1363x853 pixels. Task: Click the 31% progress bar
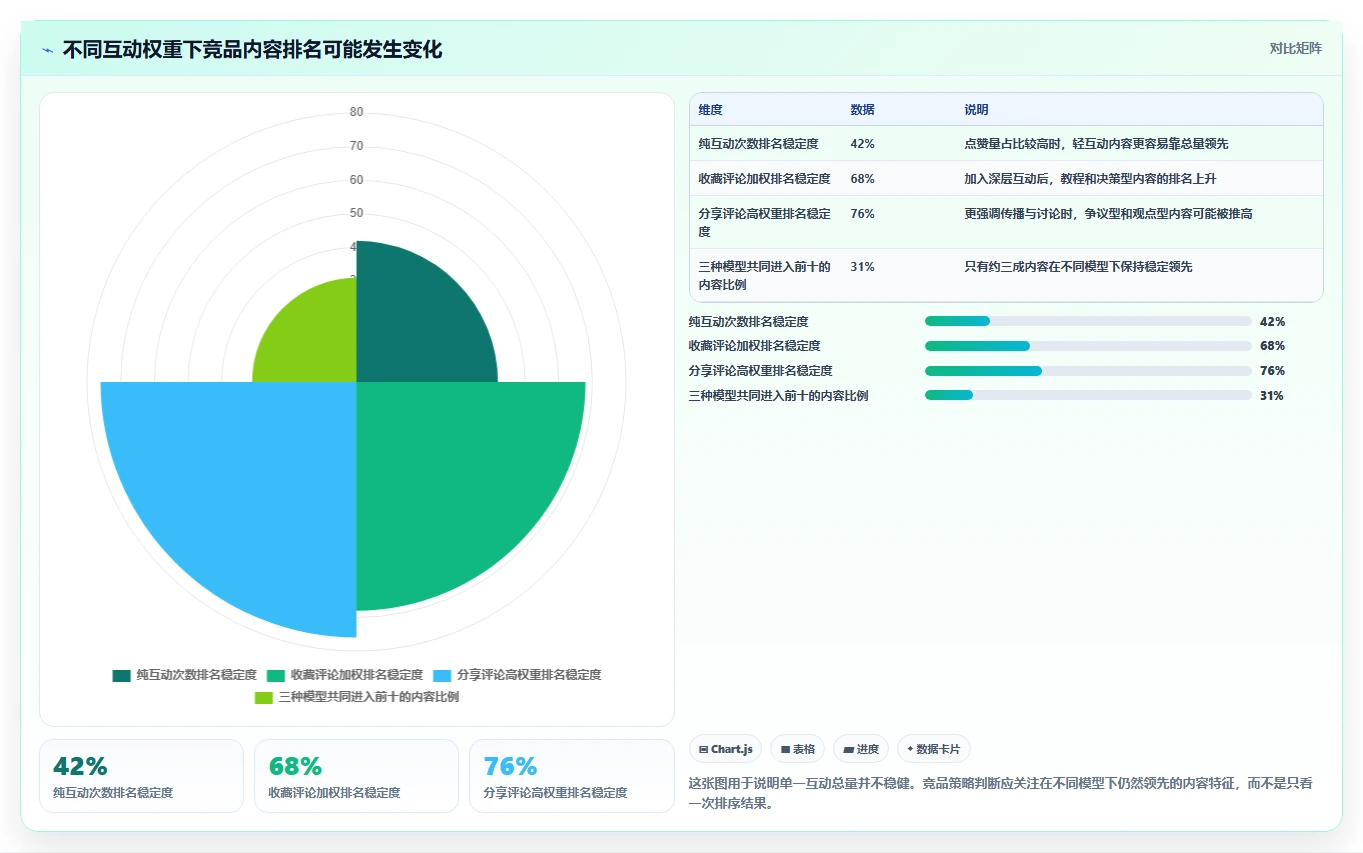coord(1088,395)
